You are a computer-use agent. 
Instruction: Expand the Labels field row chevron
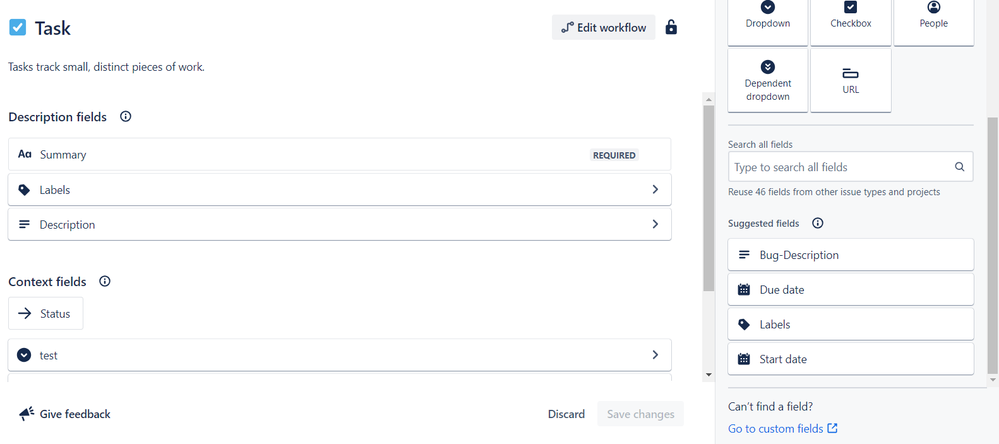pyautogui.click(x=655, y=189)
